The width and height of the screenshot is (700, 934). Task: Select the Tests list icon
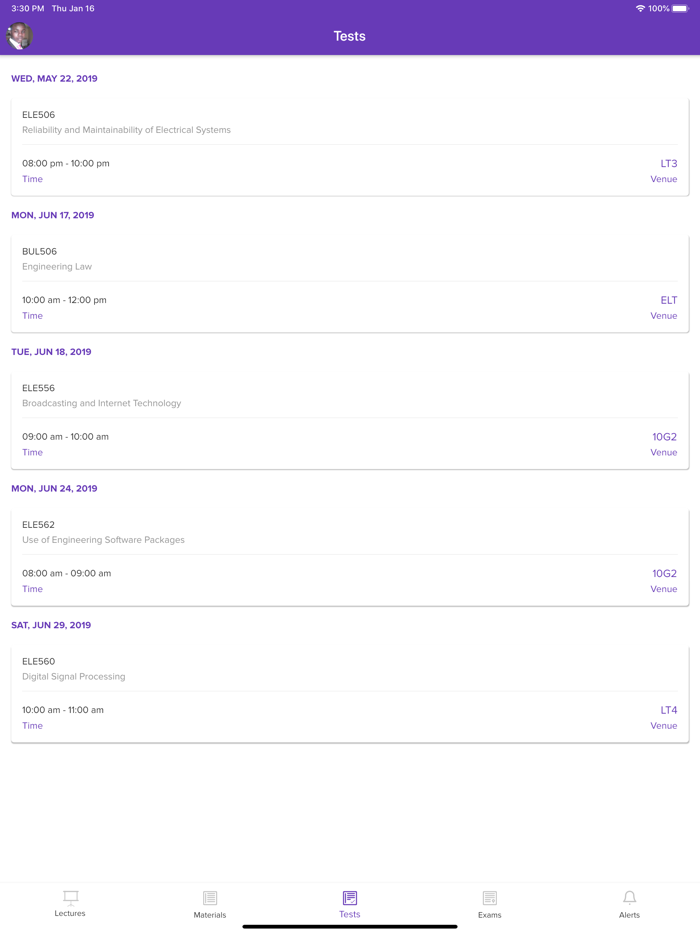(x=350, y=898)
